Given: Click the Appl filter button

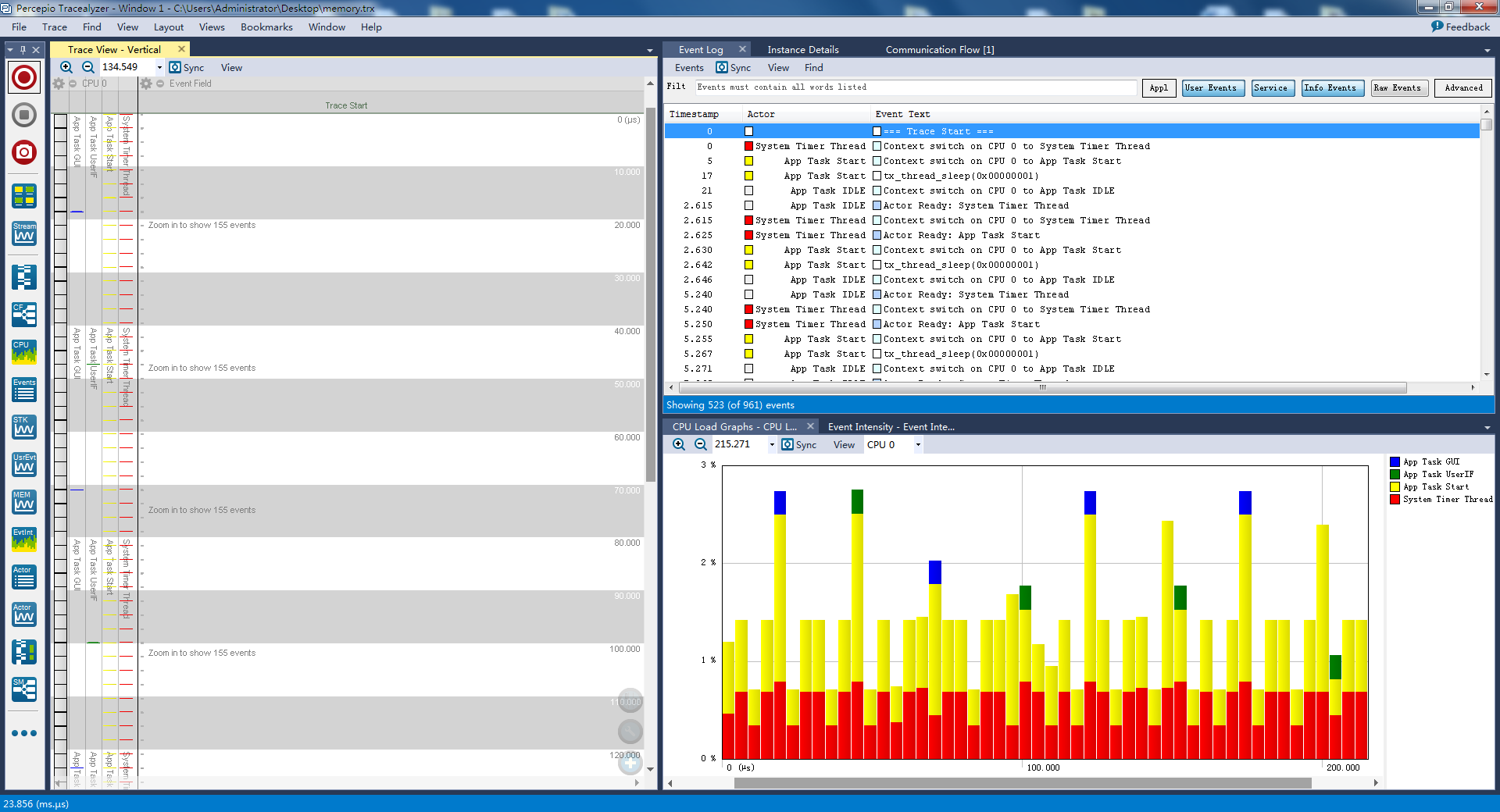Looking at the screenshot, I should coord(1159,88).
